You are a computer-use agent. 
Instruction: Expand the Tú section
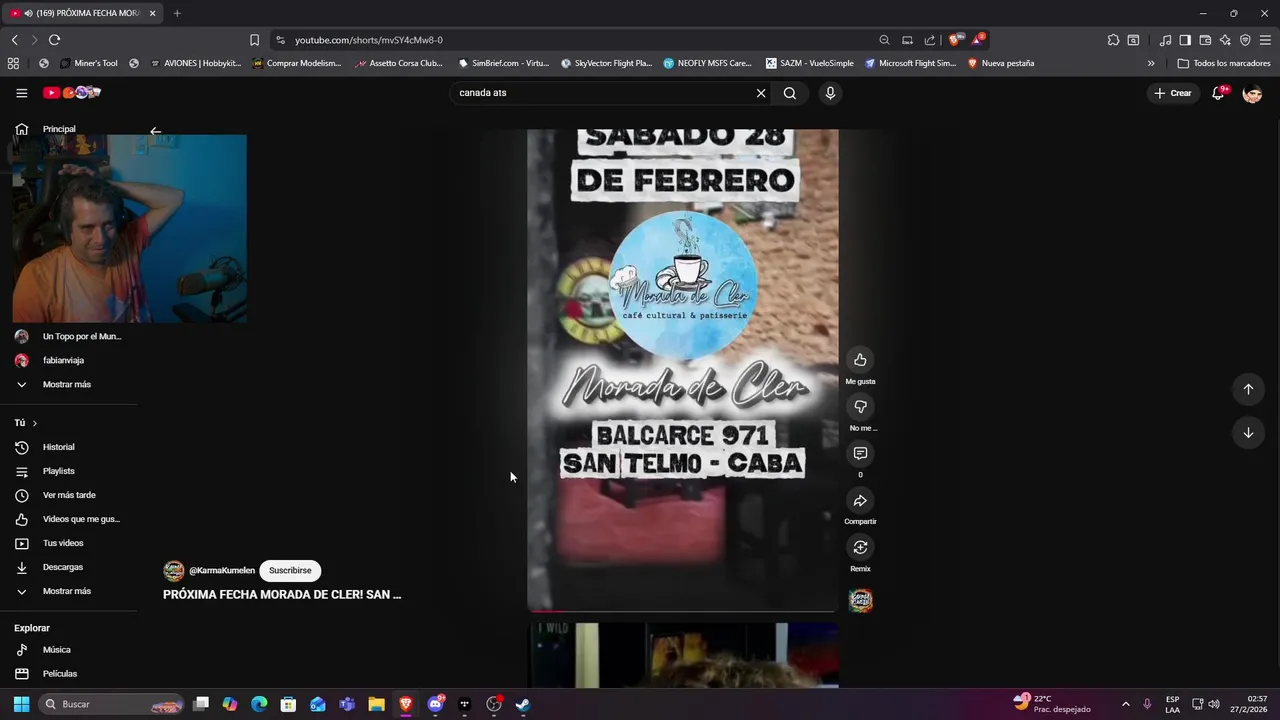click(x=26, y=423)
